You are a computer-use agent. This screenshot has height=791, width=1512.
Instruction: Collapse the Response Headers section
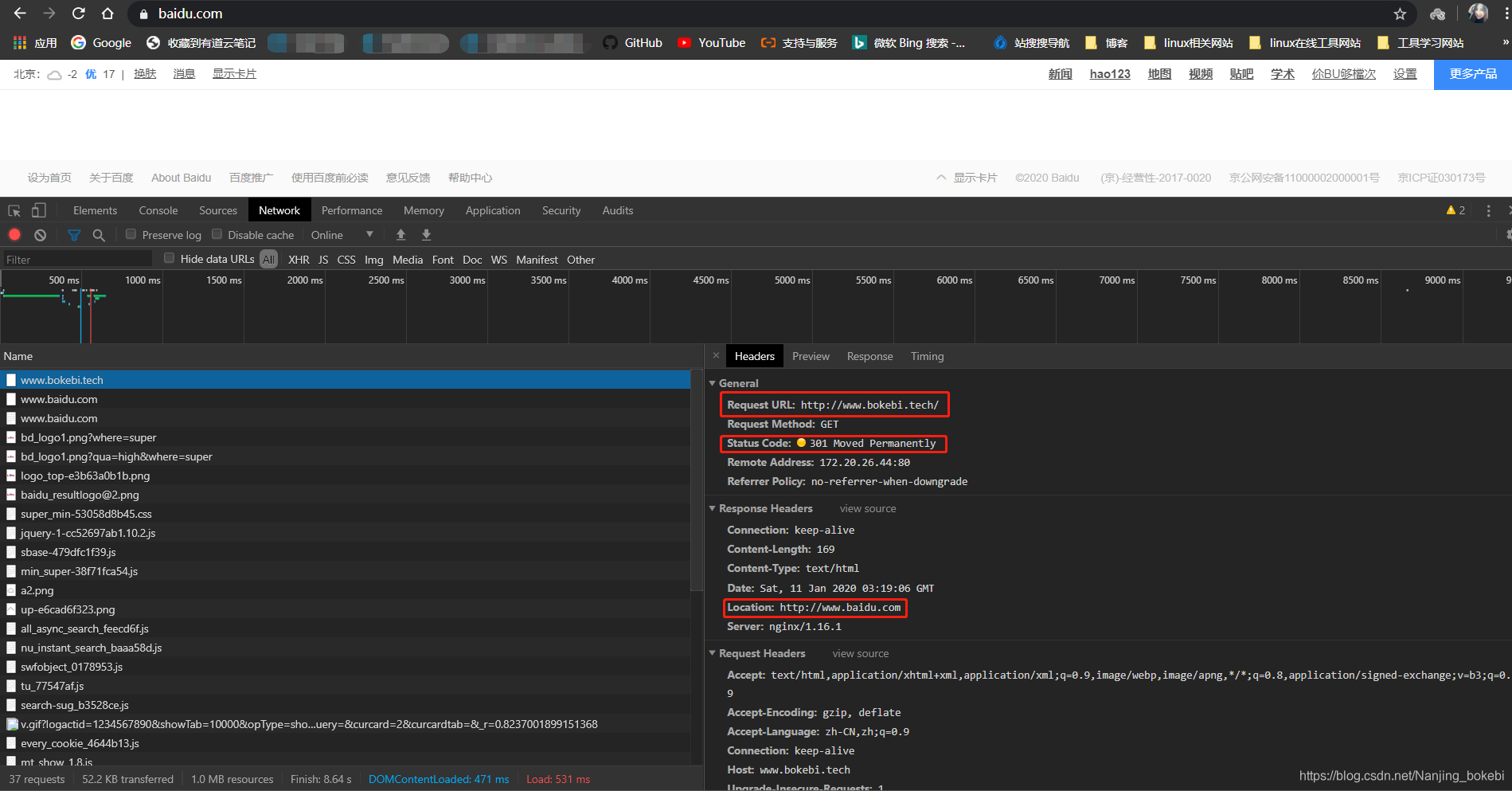713,508
